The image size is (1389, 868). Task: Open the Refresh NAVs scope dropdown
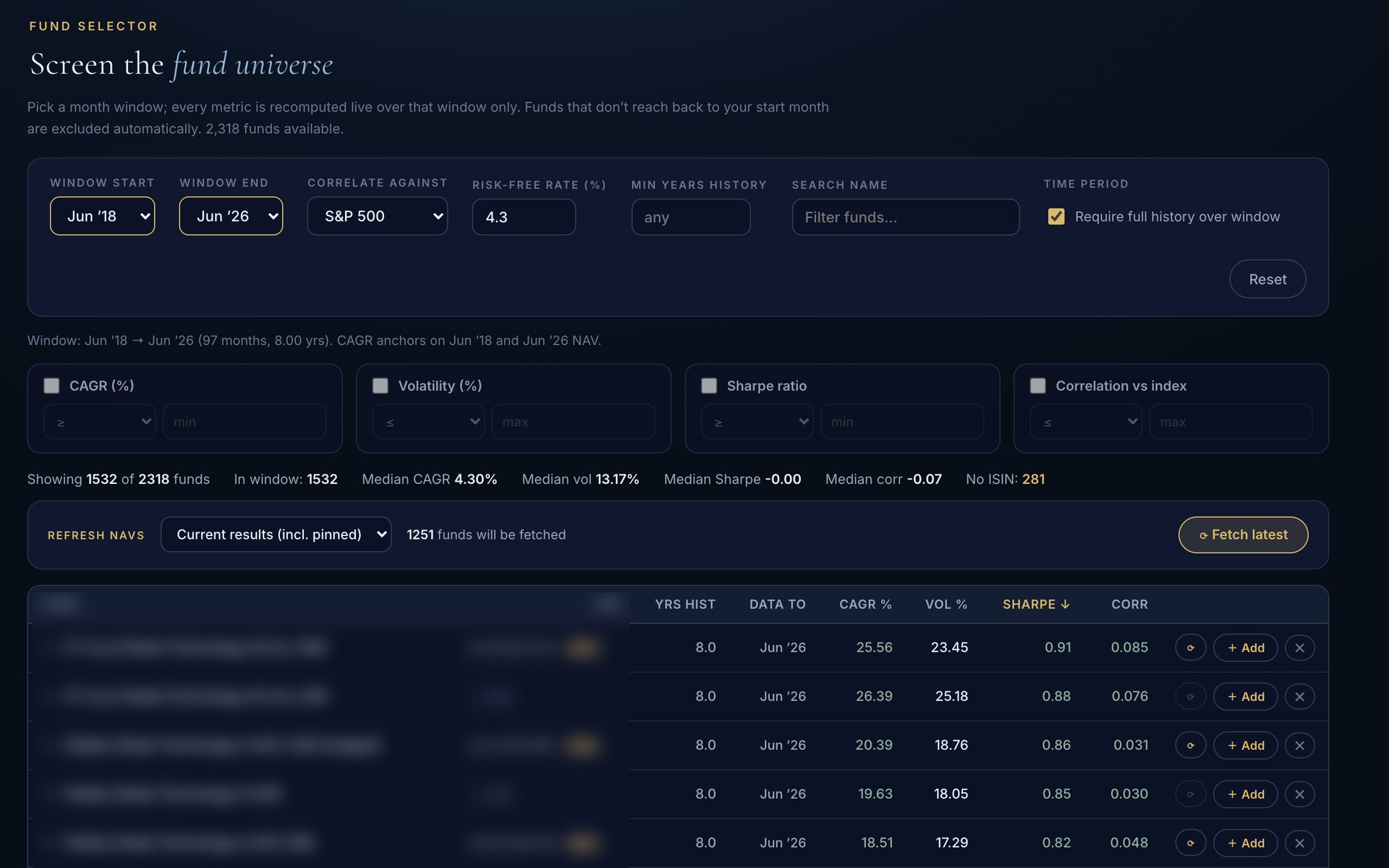click(x=276, y=535)
